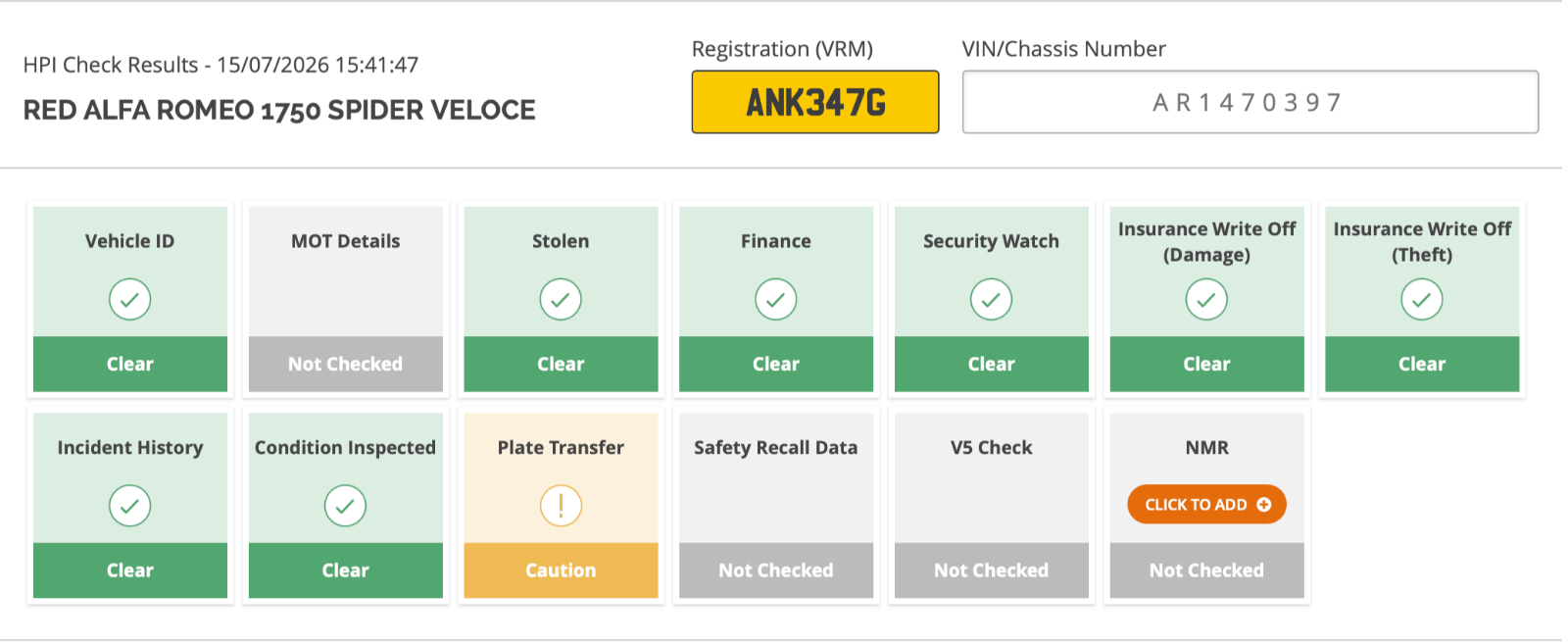Screen dimensions: 1568x642
Task: Click the NMR 'Click To Add' button
Action: point(1206,505)
